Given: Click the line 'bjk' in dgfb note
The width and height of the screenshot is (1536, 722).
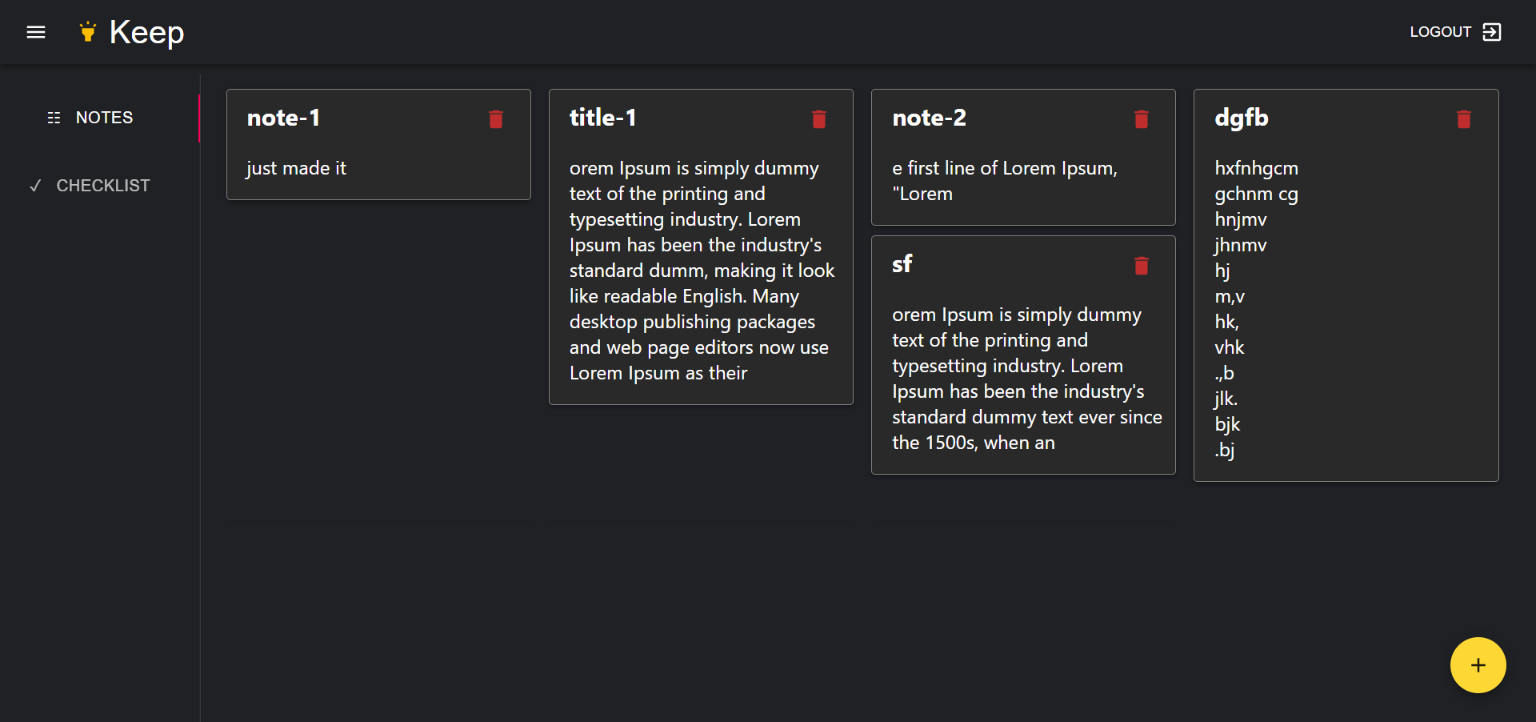Looking at the screenshot, I should pyautogui.click(x=1228, y=425).
